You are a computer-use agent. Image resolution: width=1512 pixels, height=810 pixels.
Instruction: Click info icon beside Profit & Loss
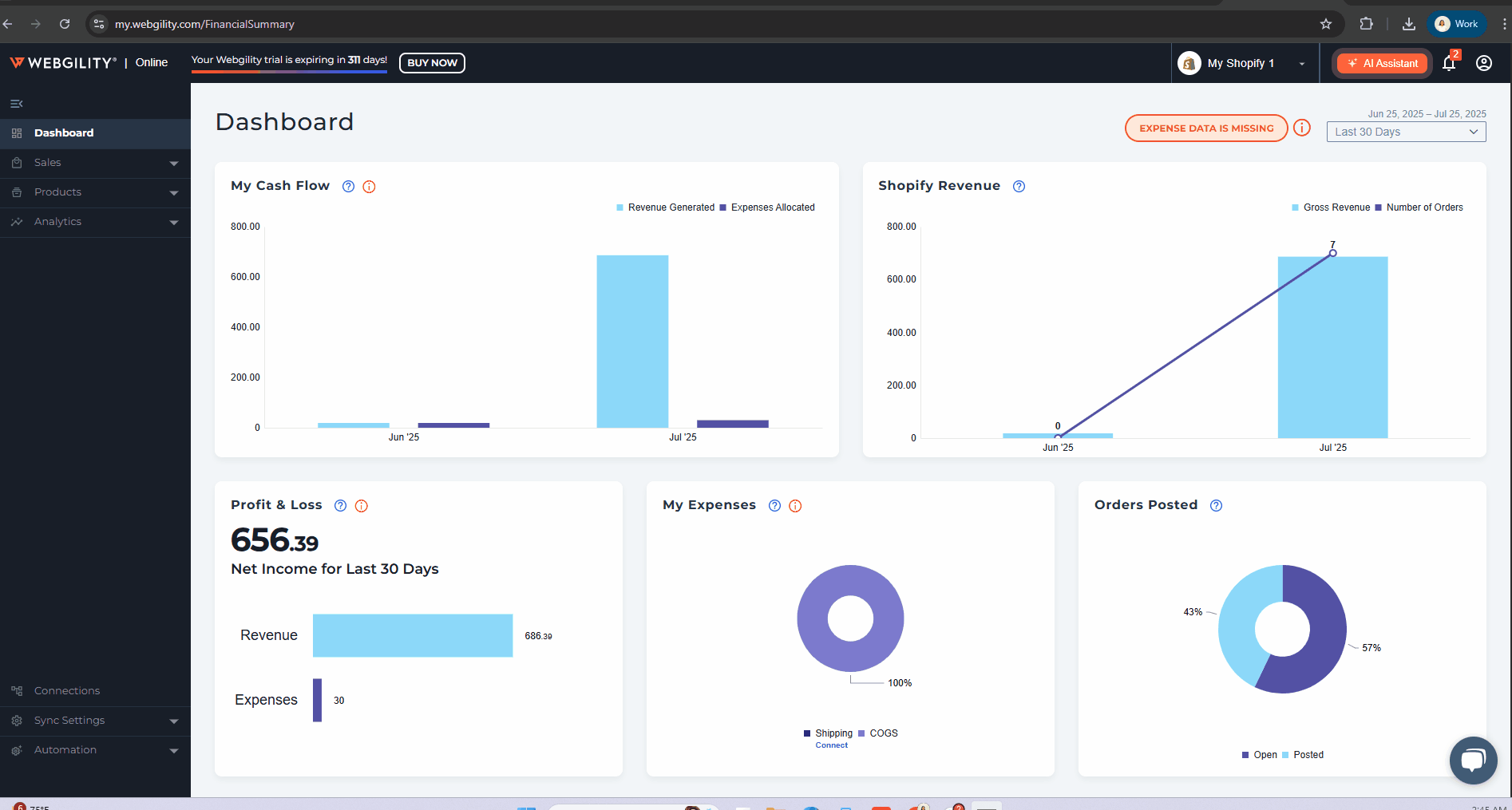point(362,506)
